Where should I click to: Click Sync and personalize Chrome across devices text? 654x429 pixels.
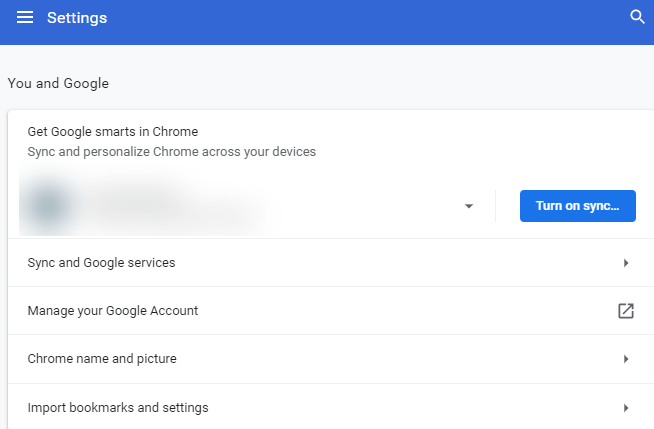(x=172, y=152)
